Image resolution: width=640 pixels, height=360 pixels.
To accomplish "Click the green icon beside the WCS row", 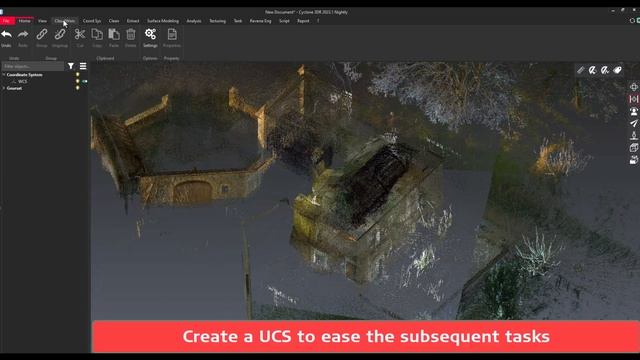I will [84, 82].
